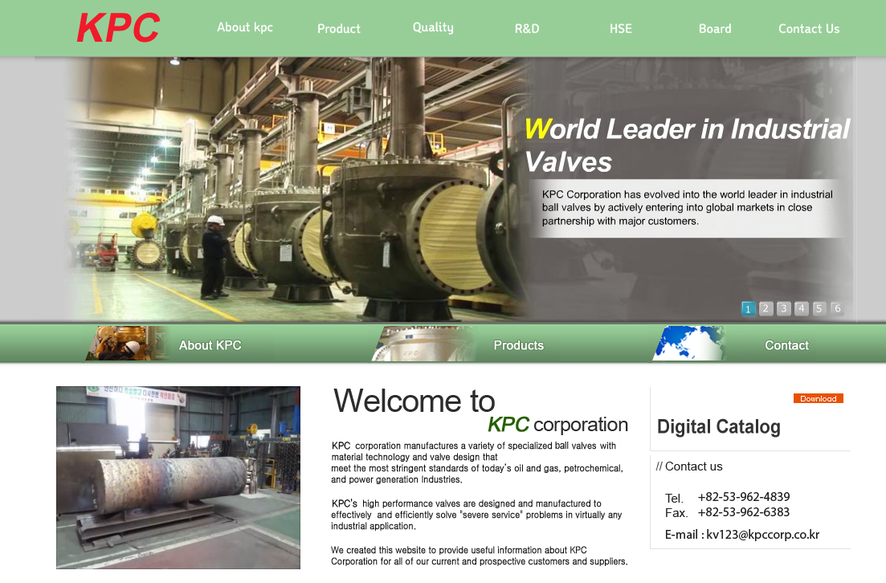Viewport: 886px width, 583px height.
Task: Click the "// Contact us" heading
Action: pos(689,467)
